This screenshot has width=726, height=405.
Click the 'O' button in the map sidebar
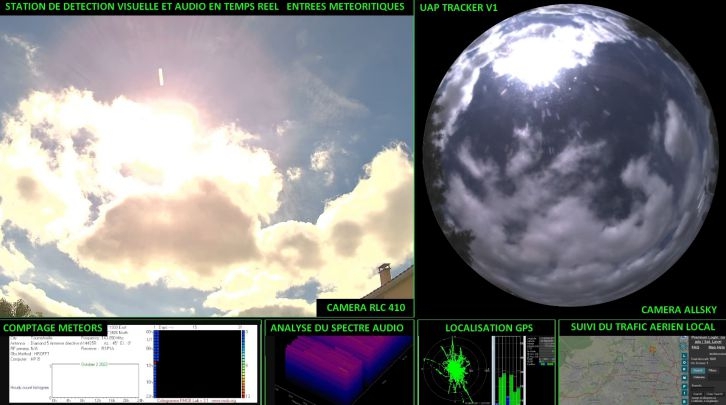tap(684, 362)
